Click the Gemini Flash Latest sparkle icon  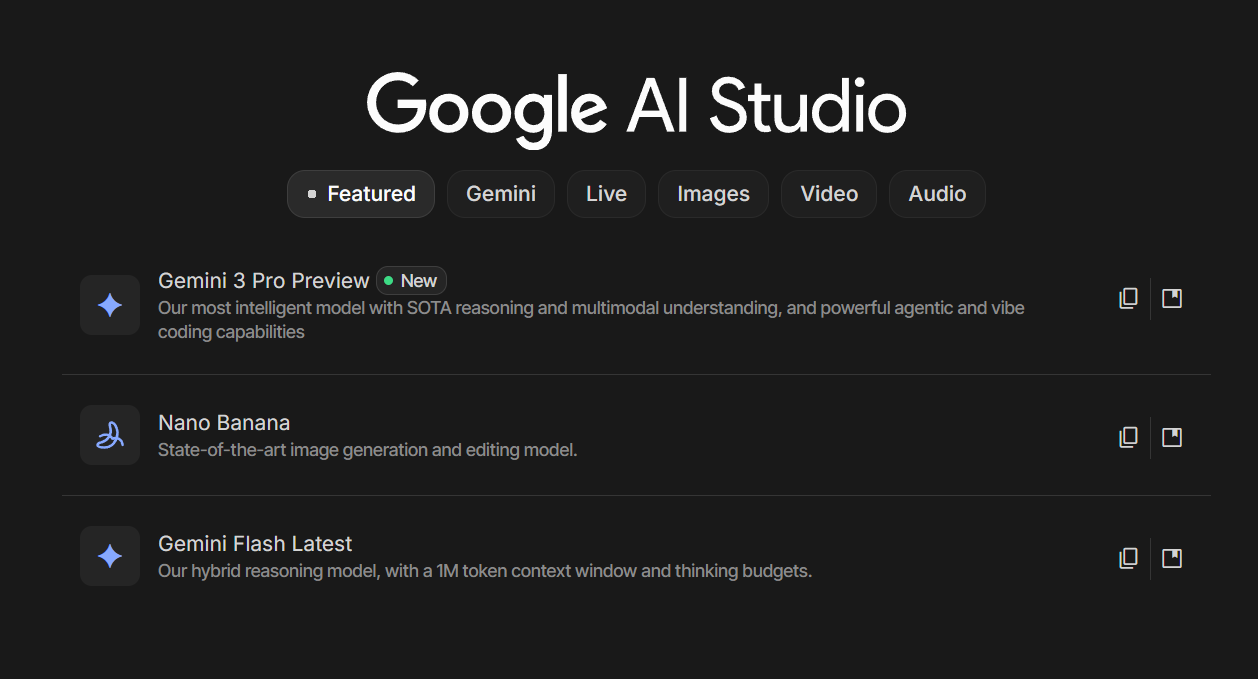click(110, 556)
